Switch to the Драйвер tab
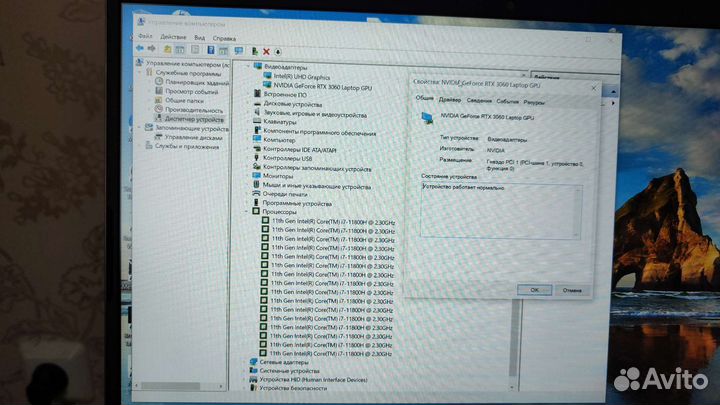The image size is (720, 405). tap(450, 100)
